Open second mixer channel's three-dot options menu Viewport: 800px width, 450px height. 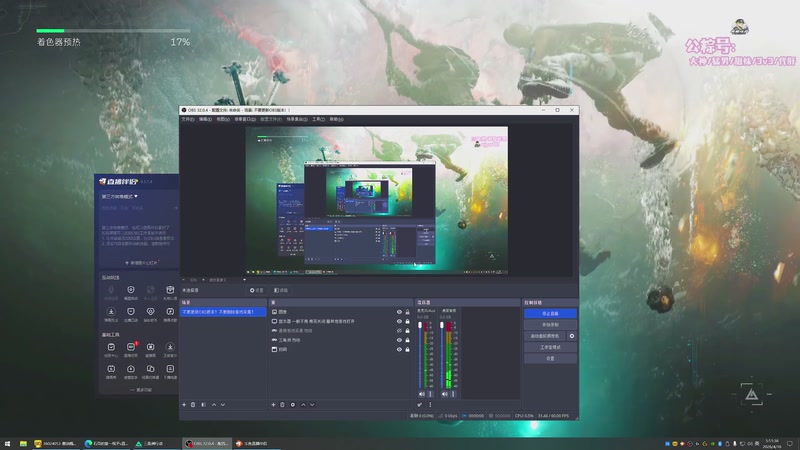453,394
